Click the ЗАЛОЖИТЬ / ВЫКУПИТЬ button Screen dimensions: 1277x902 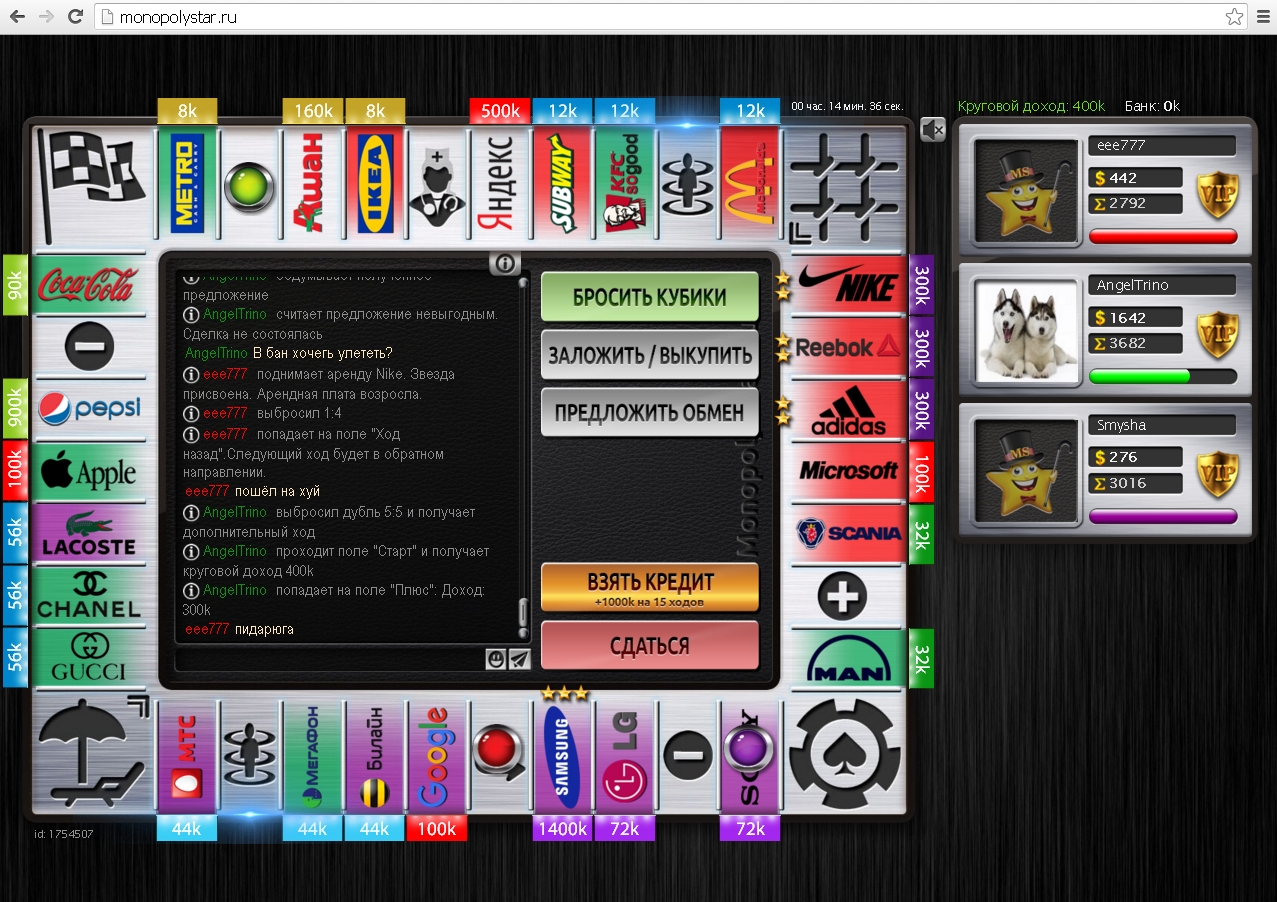pyautogui.click(x=650, y=355)
